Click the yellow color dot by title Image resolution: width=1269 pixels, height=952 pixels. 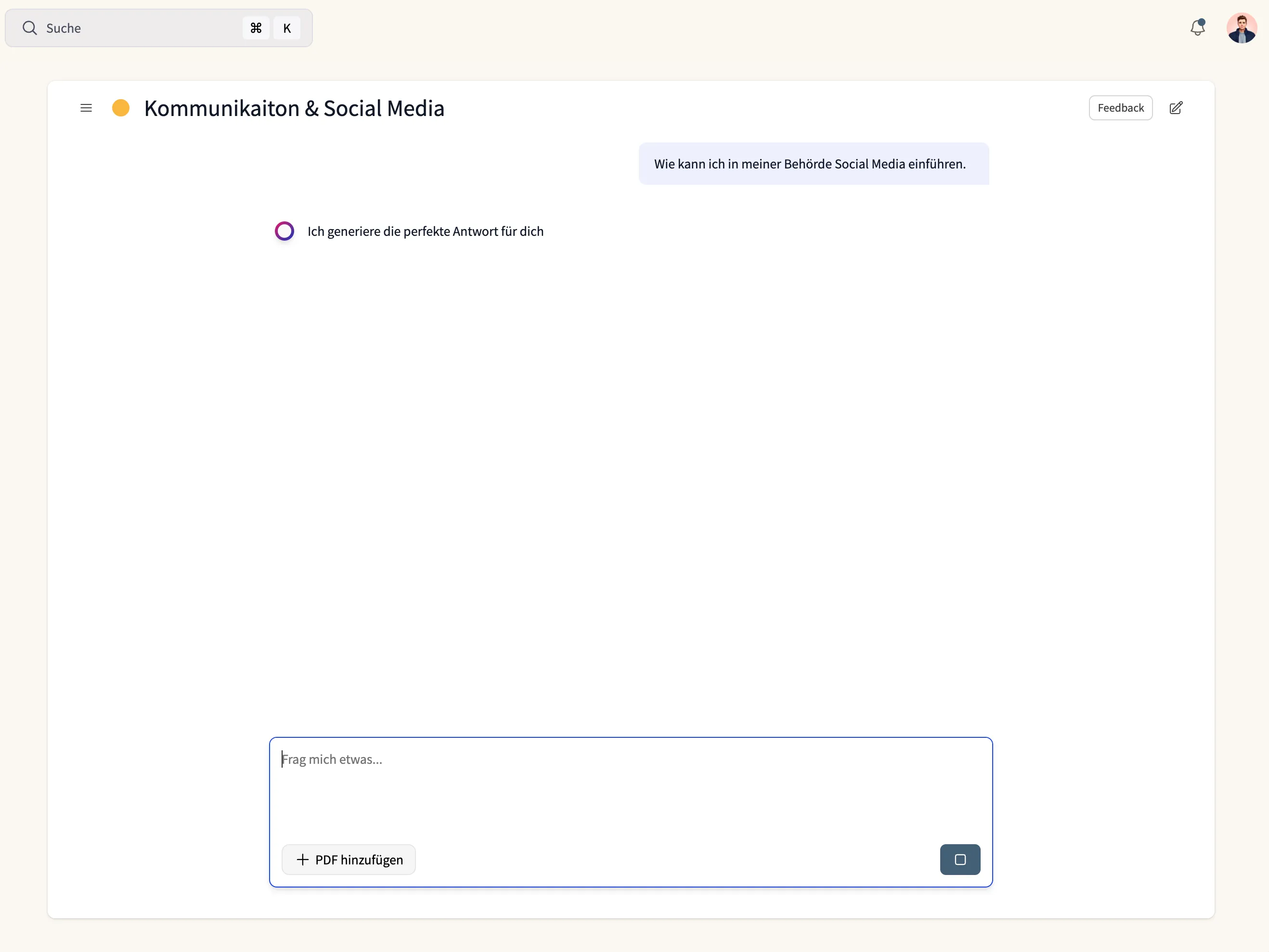[x=120, y=108]
